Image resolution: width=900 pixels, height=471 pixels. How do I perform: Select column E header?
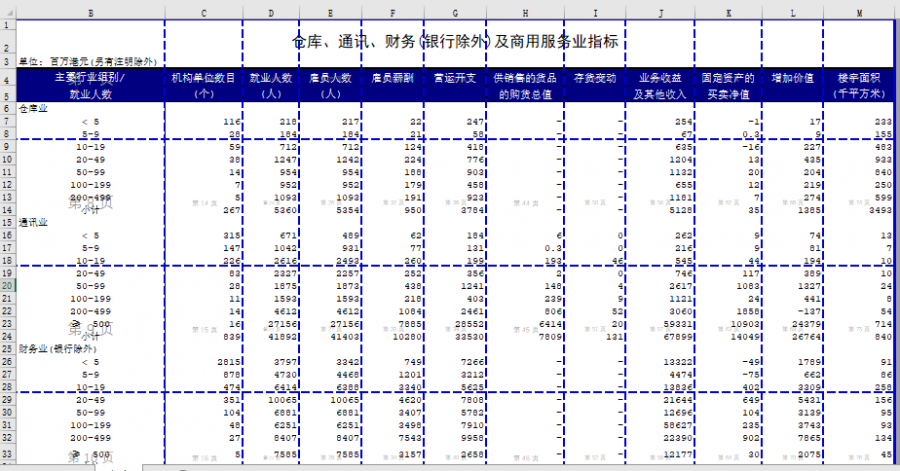point(330,13)
